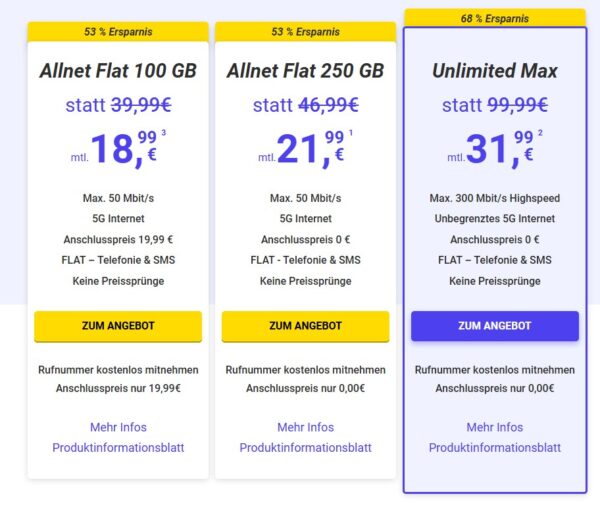Select the Allnet Flat 100 GB plan title

pyautogui.click(x=118, y=72)
